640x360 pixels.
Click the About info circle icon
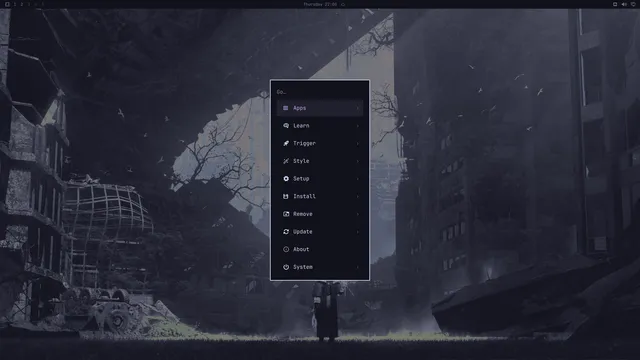(286, 249)
